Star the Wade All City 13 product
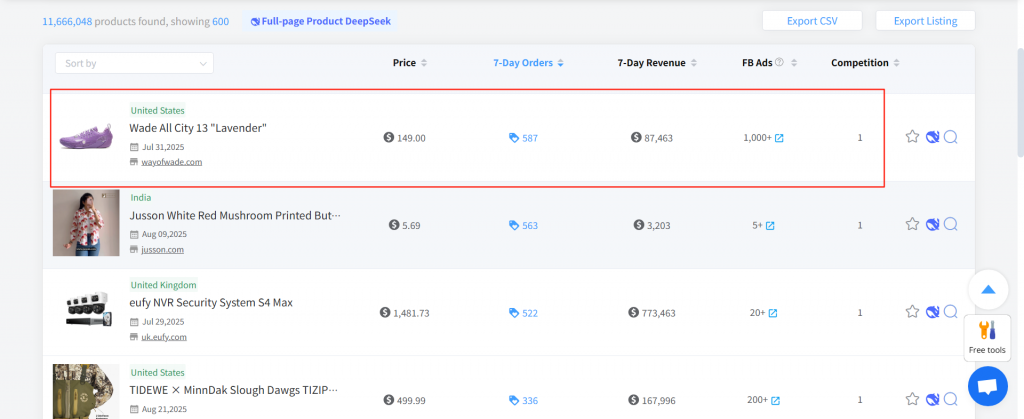 point(912,137)
